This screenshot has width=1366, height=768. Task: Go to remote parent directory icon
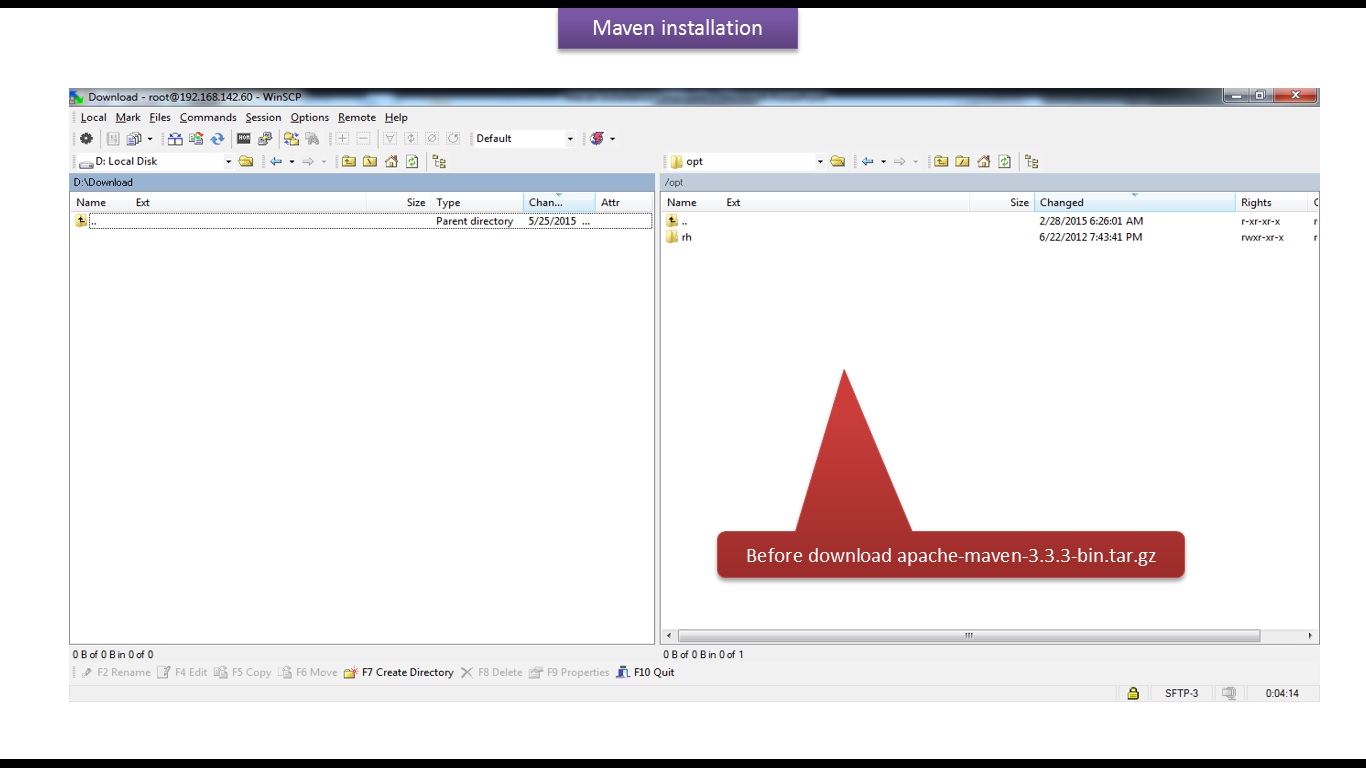click(941, 162)
